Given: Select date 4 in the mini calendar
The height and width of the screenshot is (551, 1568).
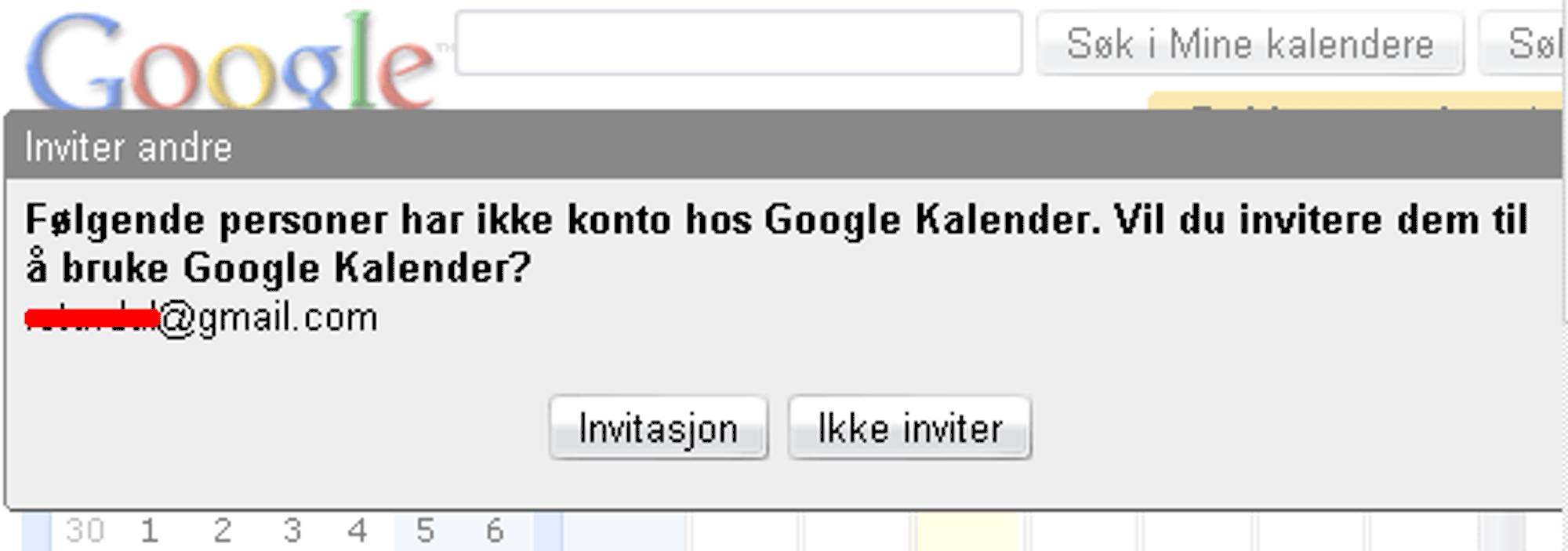Looking at the screenshot, I should click(x=358, y=531).
